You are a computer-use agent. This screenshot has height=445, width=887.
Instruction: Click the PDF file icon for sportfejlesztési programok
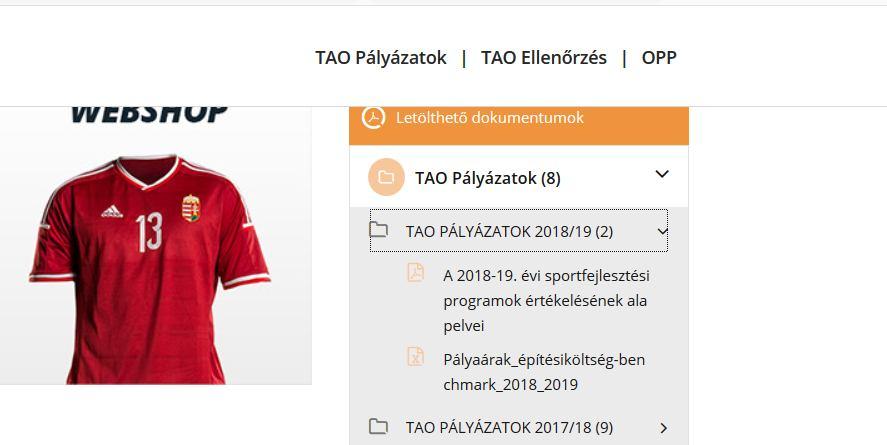point(416,272)
